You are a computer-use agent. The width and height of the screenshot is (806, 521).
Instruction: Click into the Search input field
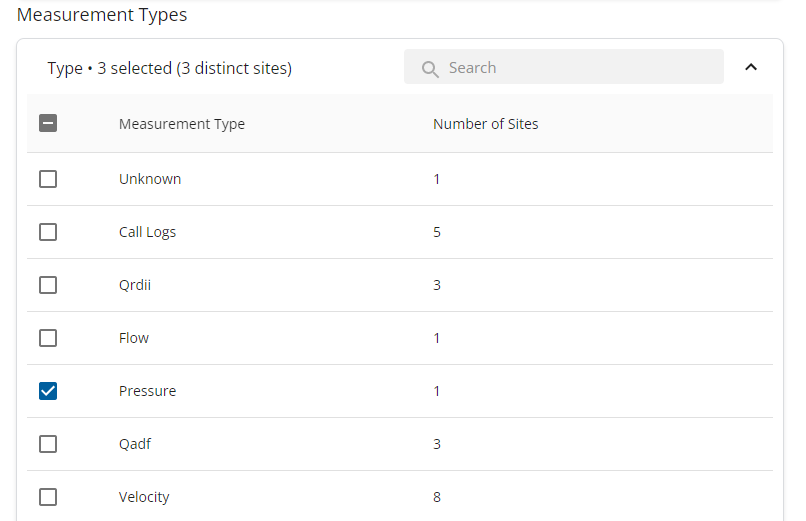click(x=580, y=68)
